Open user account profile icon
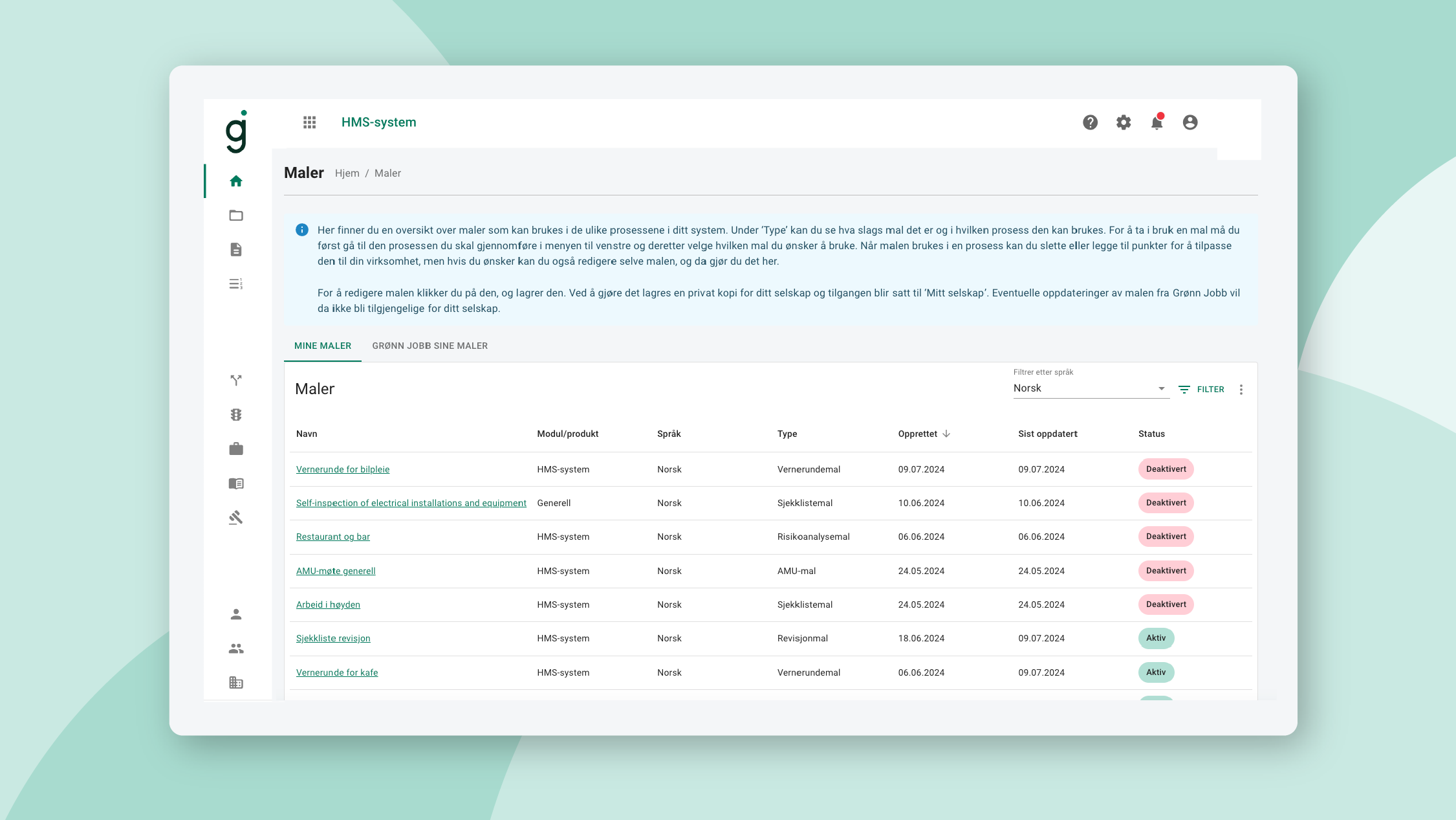Viewport: 1456px width, 820px height. coord(1190,122)
